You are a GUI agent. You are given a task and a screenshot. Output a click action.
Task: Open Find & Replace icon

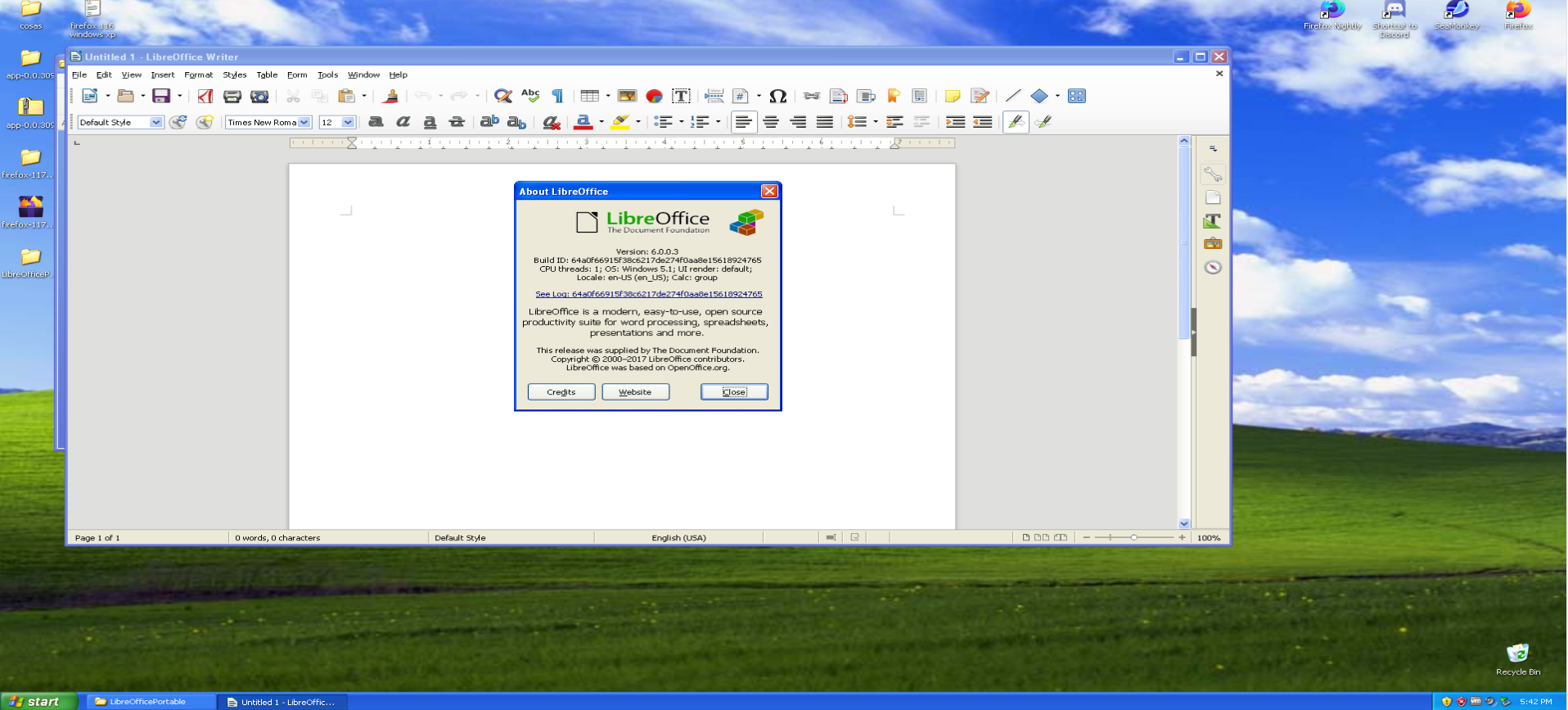pyautogui.click(x=503, y=96)
